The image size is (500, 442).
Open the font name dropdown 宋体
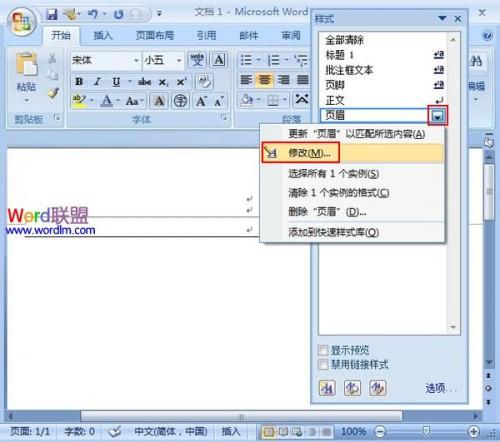tap(136, 60)
